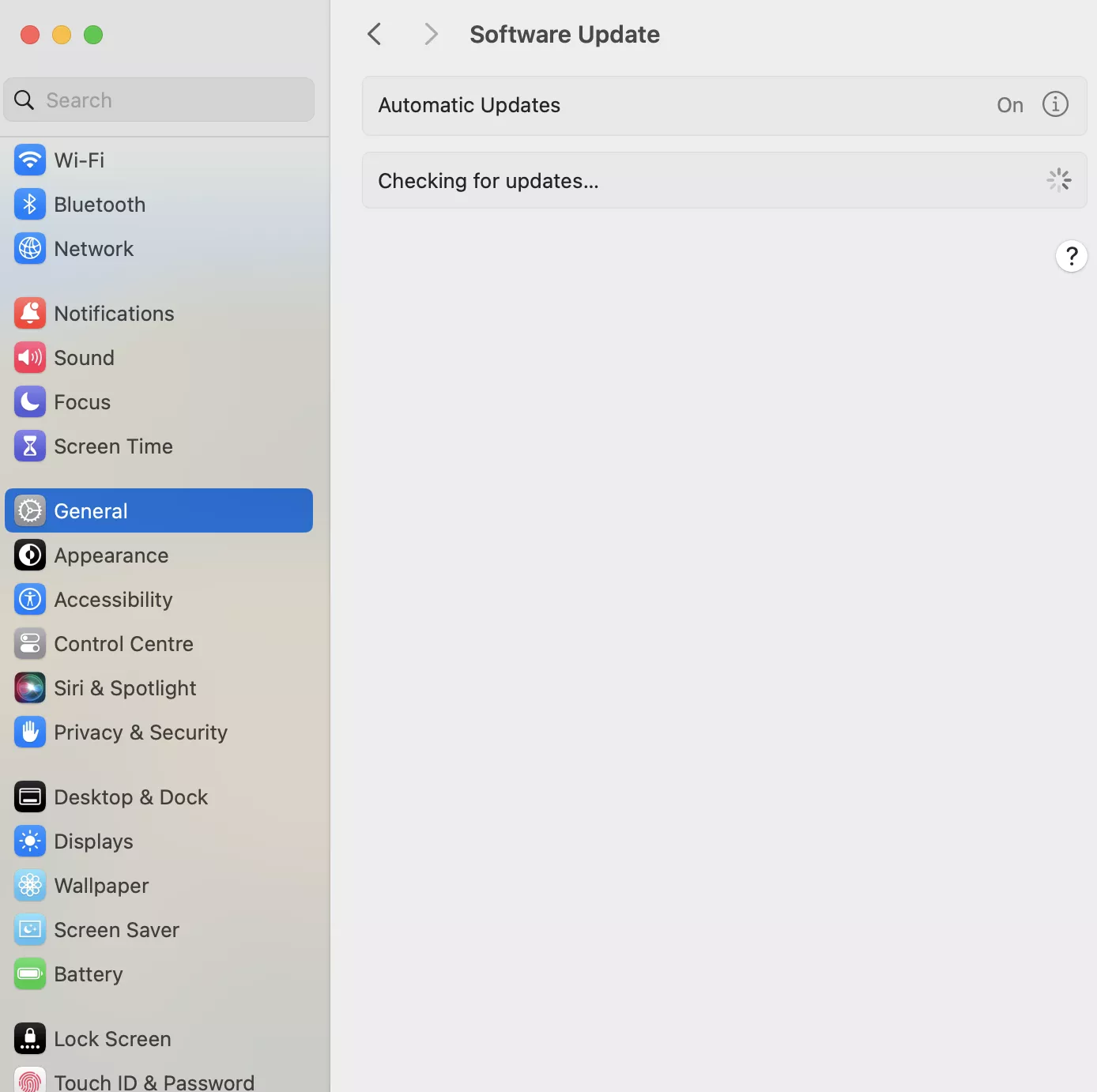Click the help question mark button
Image resolution: width=1097 pixels, height=1092 pixels.
point(1071,256)
